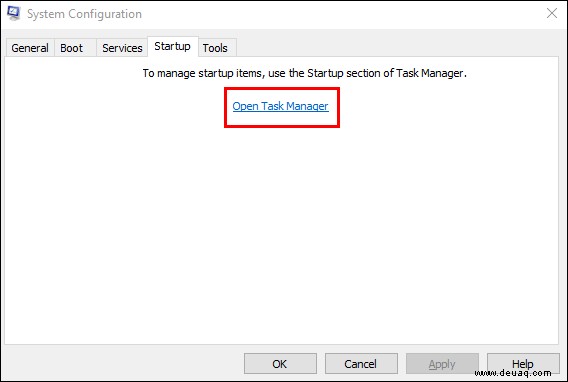The height and width of the screenshot is (382, 568).
Task: Open Help for System Configuration
Action: [523, 364]
